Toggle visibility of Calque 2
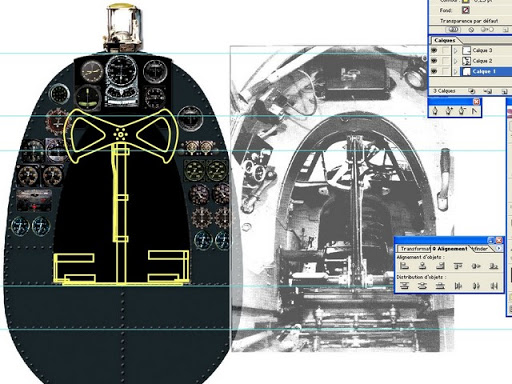 pos(434,61)
